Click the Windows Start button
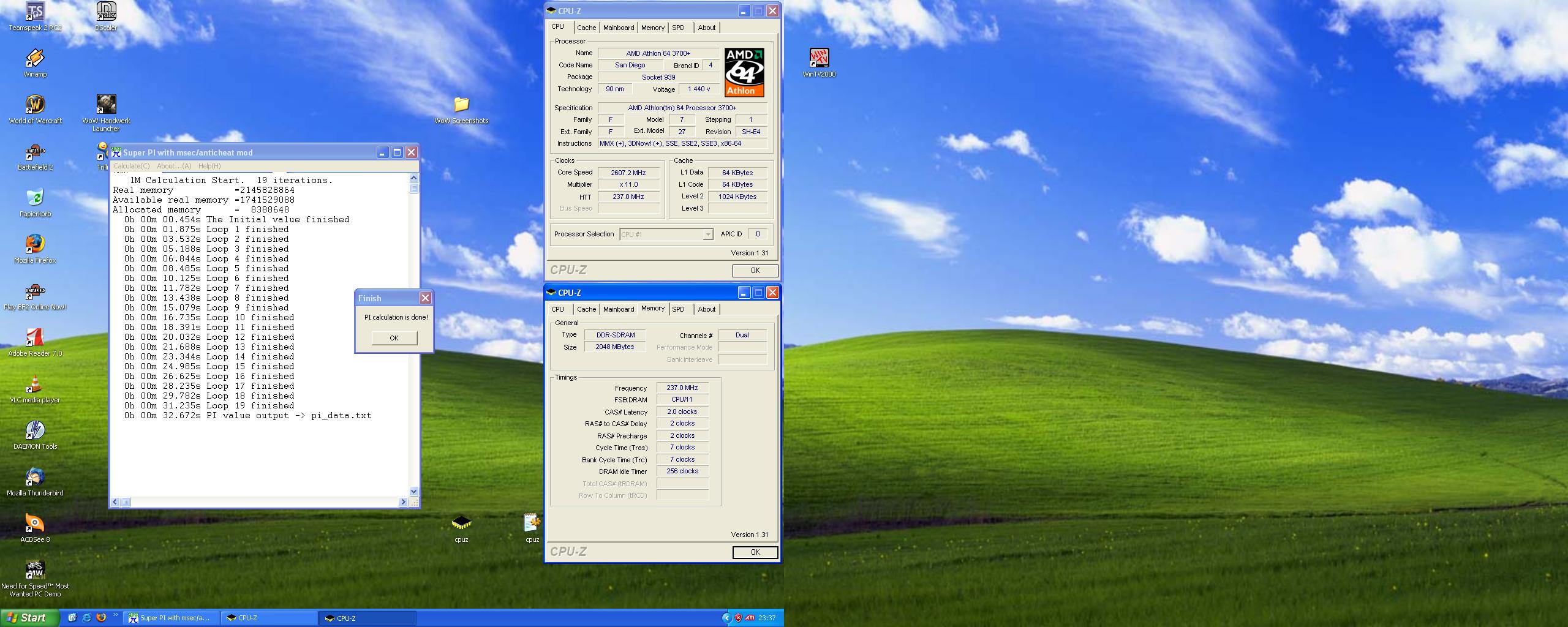The image size is (1568, 627). pos(28,618)
